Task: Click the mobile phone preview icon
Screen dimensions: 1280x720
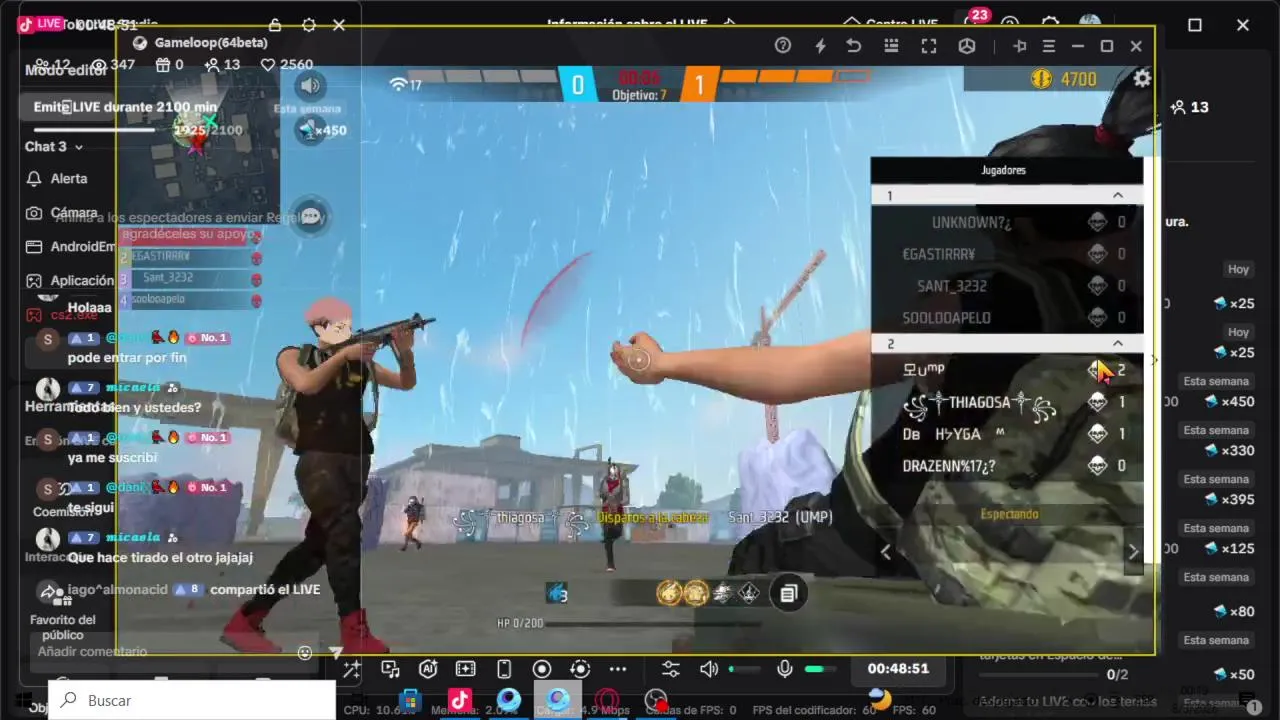Action: [x=504, y=669]
